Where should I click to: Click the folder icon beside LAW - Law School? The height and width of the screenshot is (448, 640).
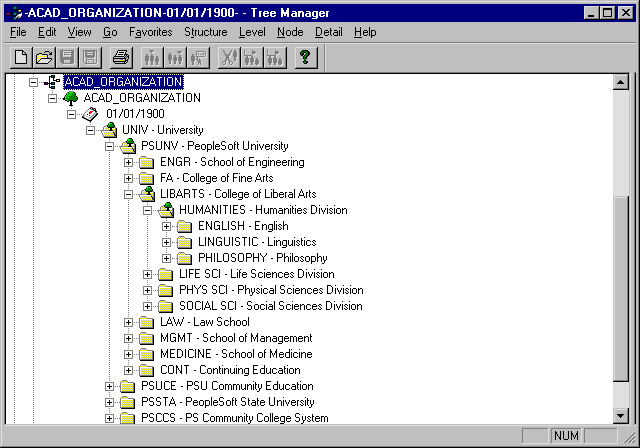pos(147,322)
